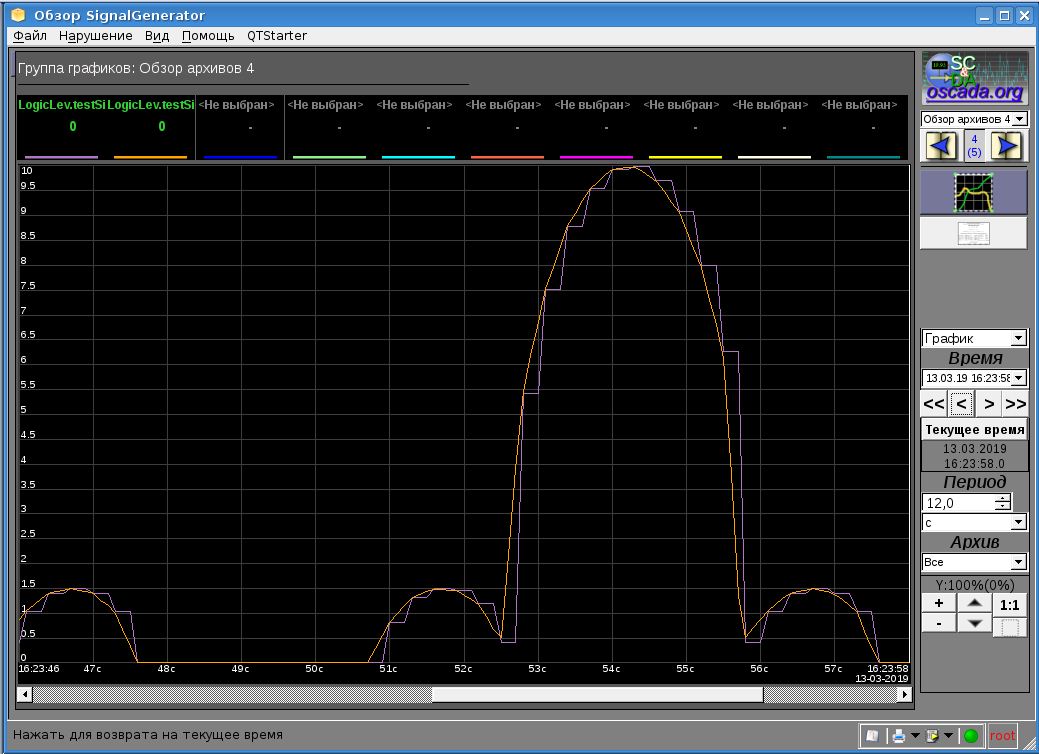Click the horizontal time scrollbar under the graph
Viewport: 1039px width, 754px height.
[597, 694]
